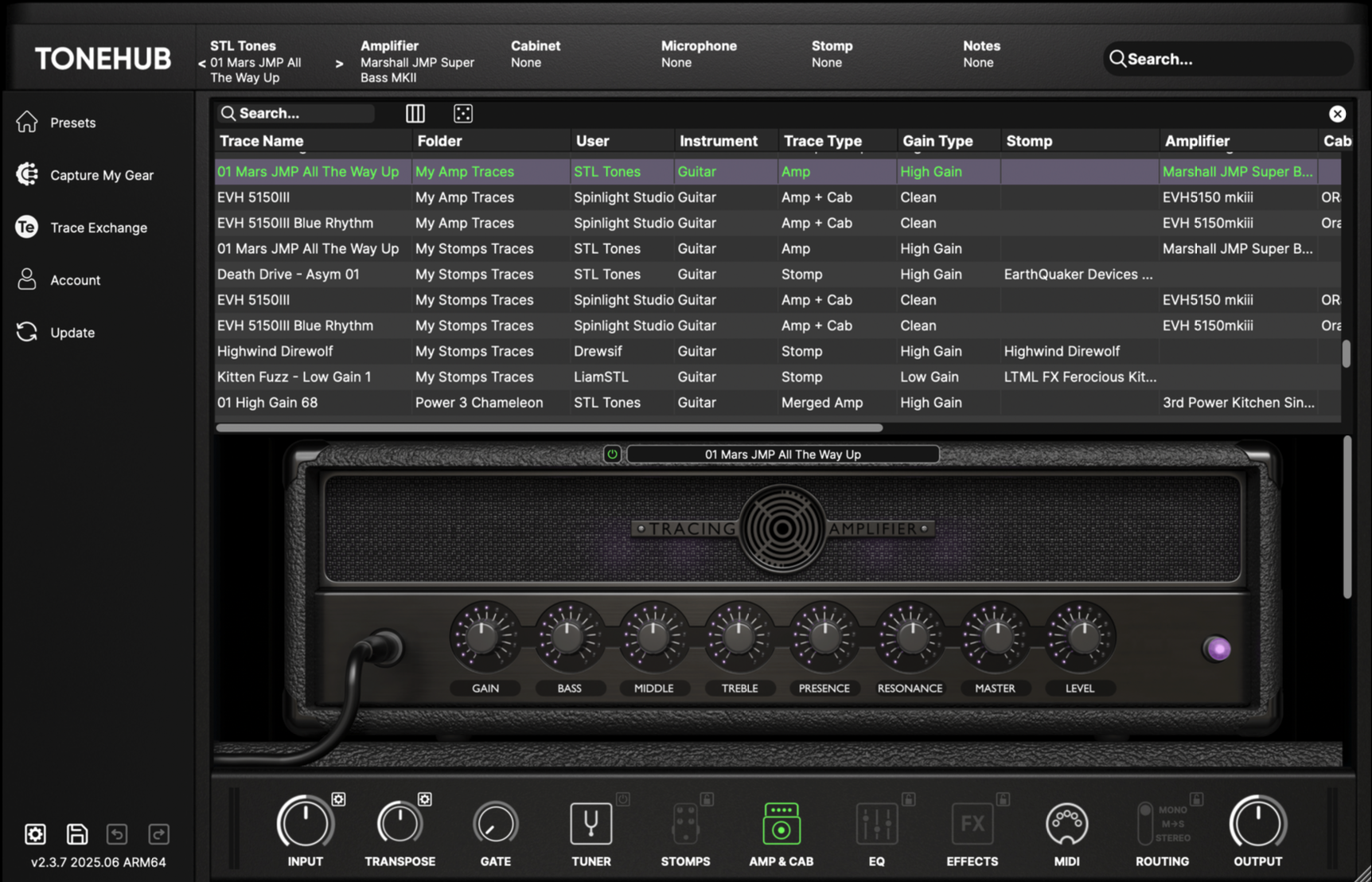Click the INPUT level knob
Image resolution: width=1372 pixels, height=882 pixels.
(305, 823)
